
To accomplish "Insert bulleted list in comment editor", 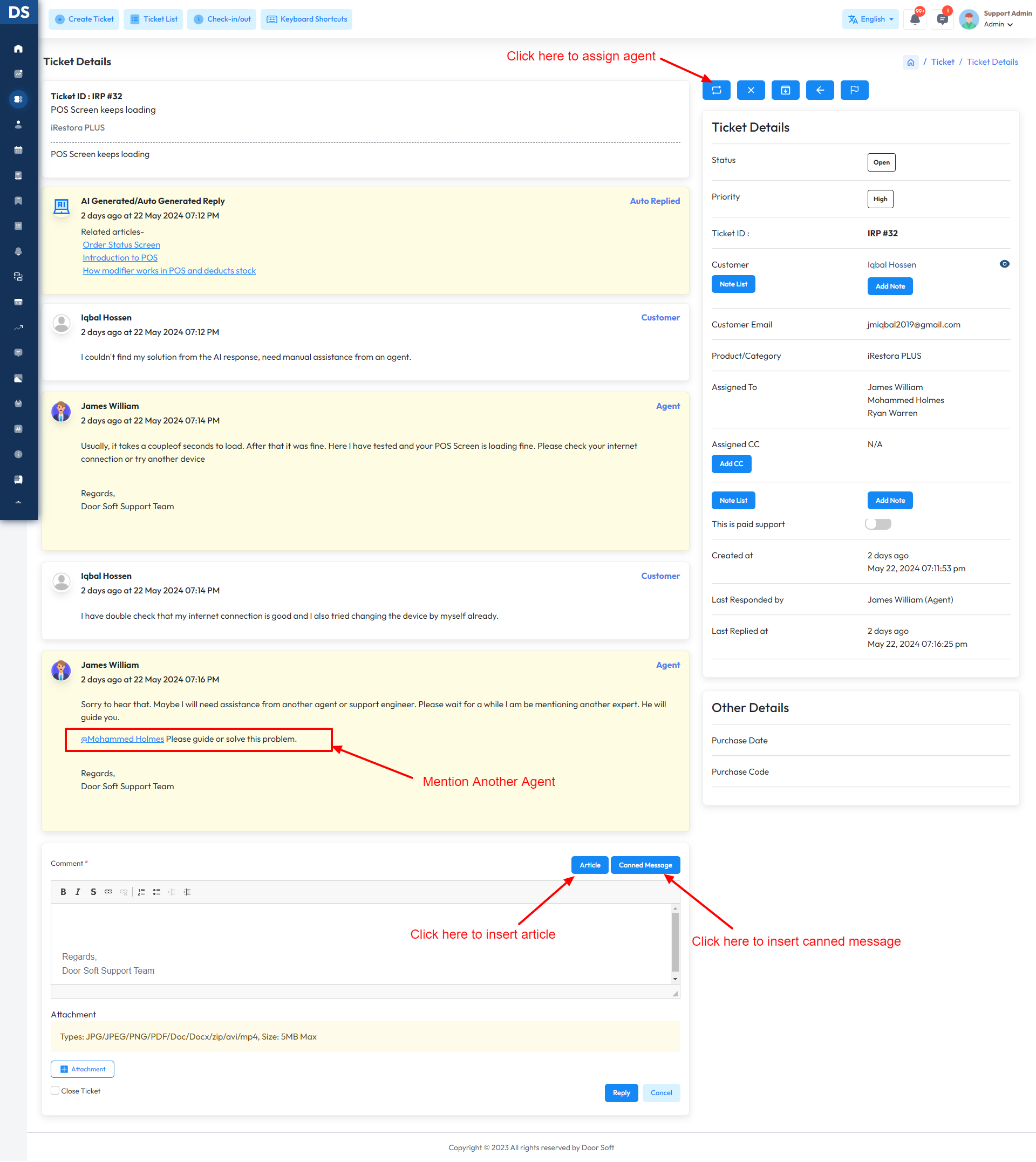I will [x=156, y=892].
